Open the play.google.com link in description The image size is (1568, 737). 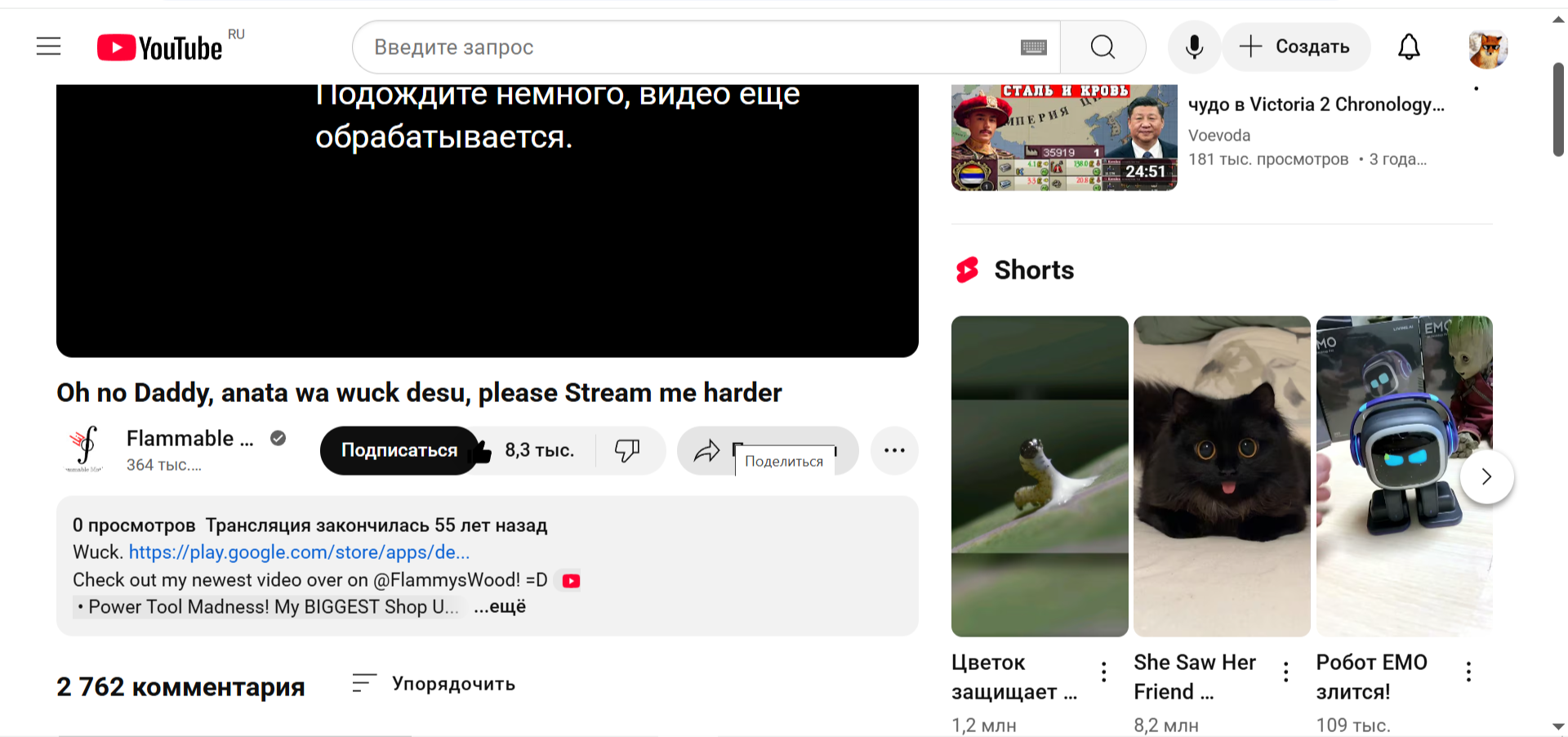pyautogui.click(x=299, y=552)
